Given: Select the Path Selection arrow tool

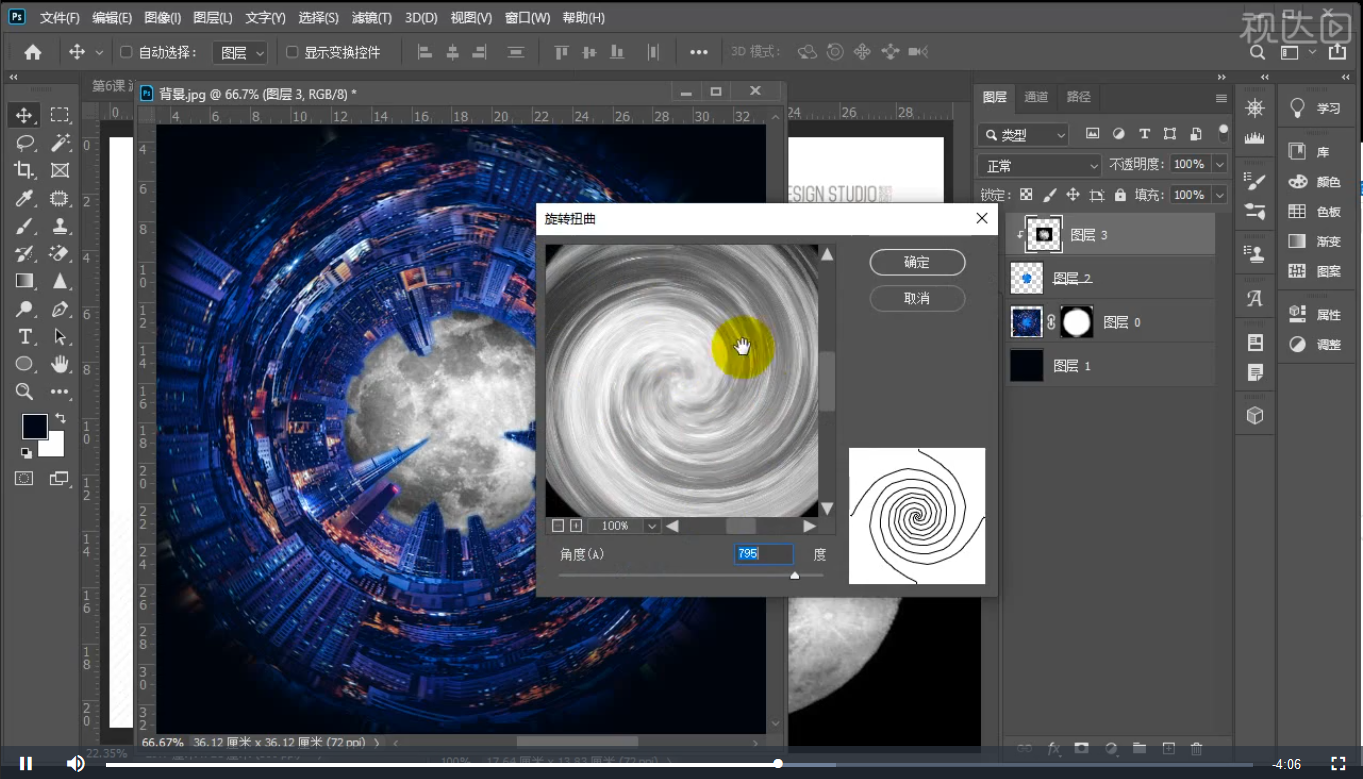Looking at the screenshot, I should (60, 336).
